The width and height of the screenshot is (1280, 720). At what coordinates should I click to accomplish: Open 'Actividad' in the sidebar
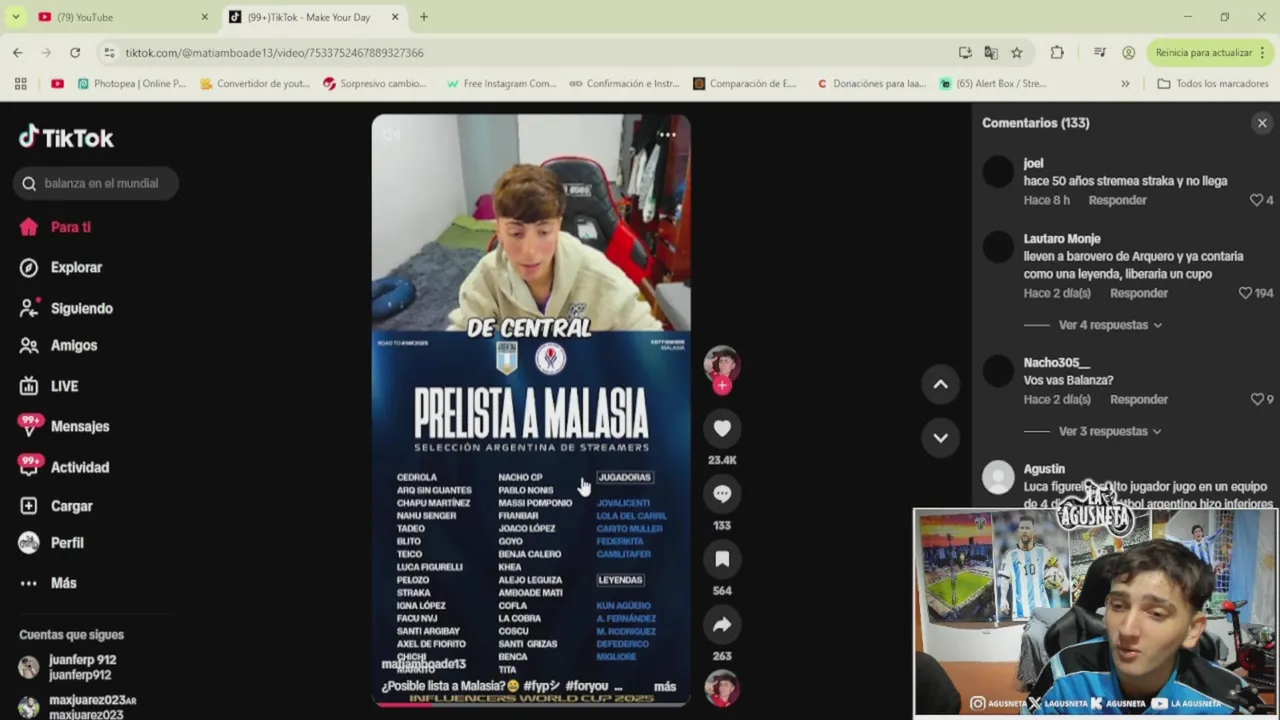pos(80,467)
